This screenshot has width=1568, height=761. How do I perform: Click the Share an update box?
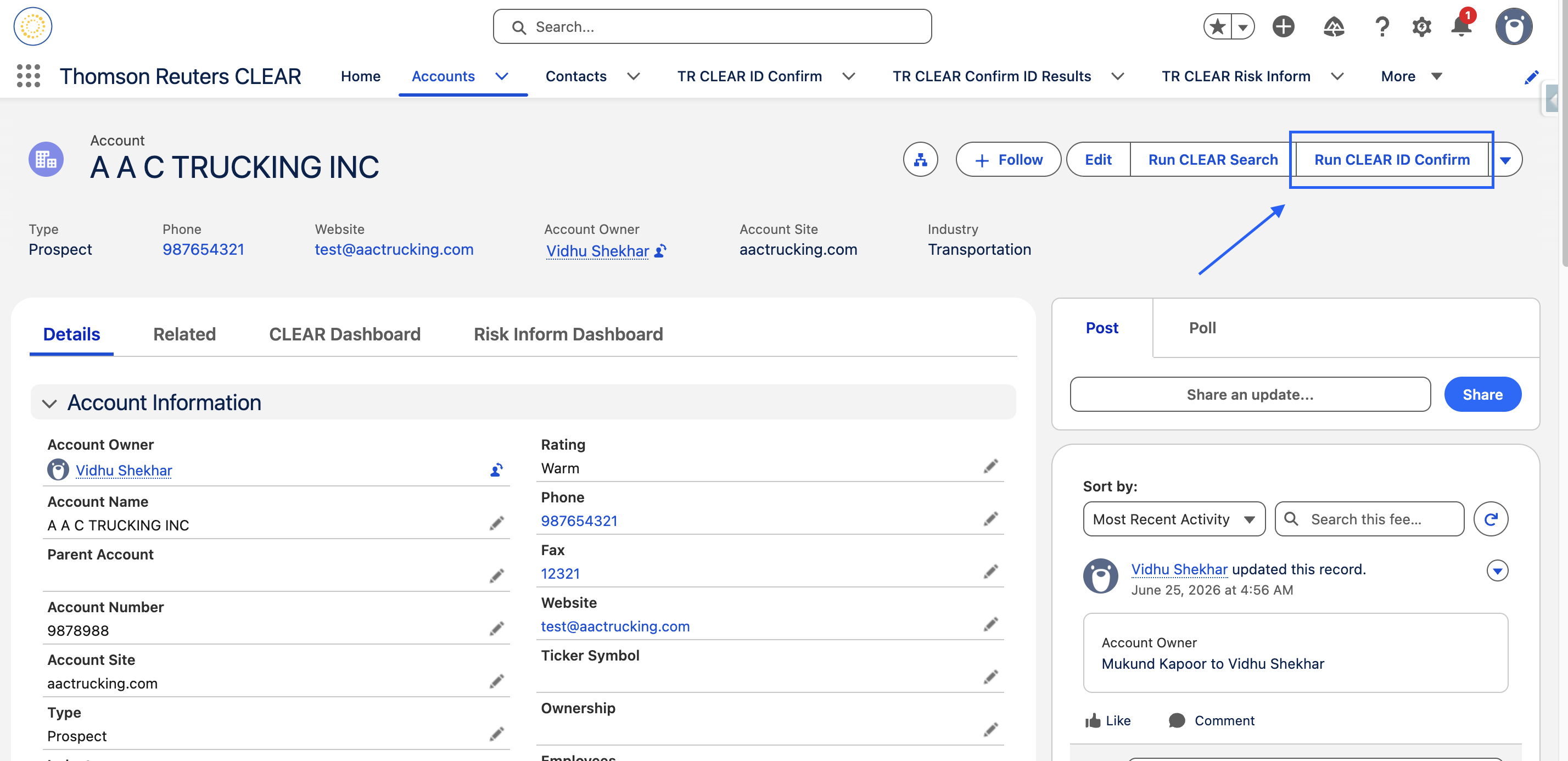1250,395
